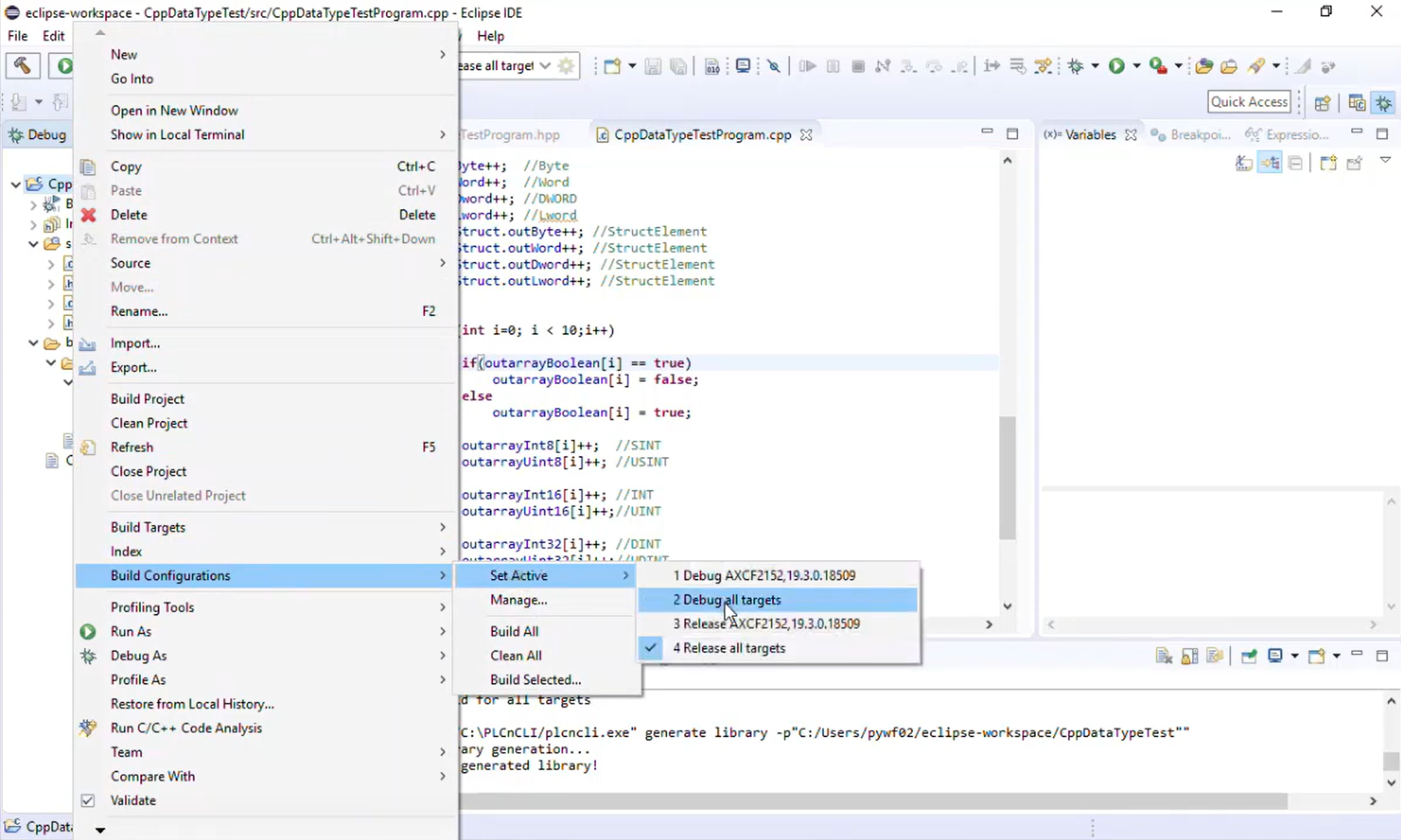
Task: Toggle Show Type Names in Variables view
Action: tap(1244, 163)
